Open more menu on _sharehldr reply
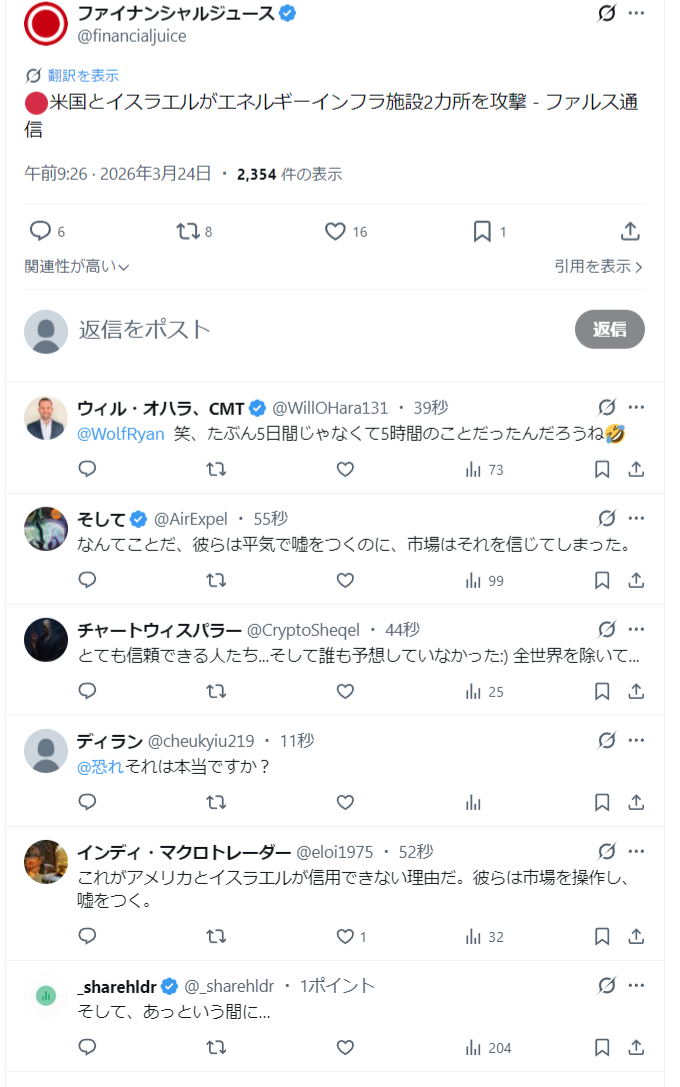The width and height of the screenshot is (680, 1087). point(636,986)
